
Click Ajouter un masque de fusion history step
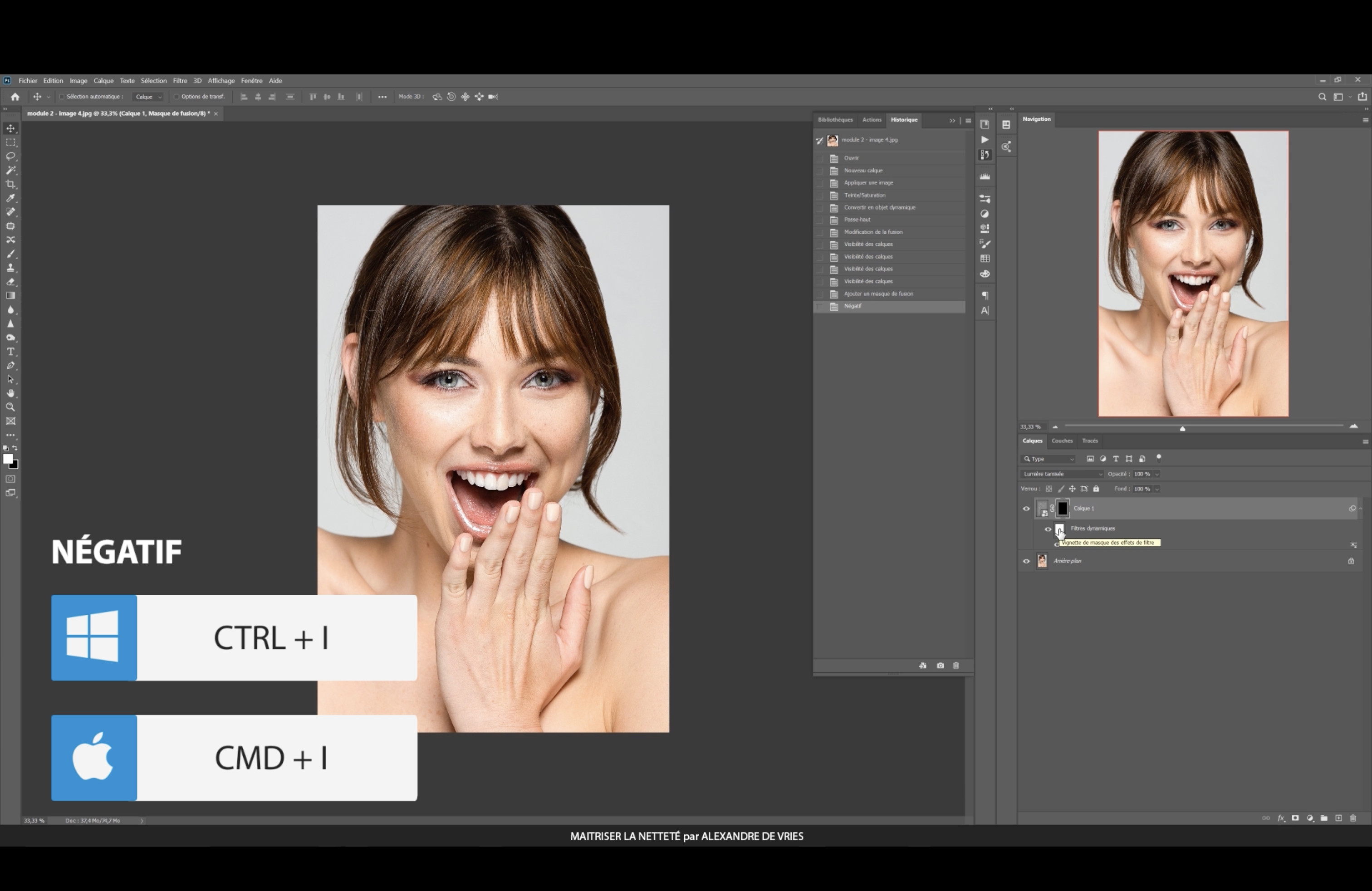click(878, 294)
